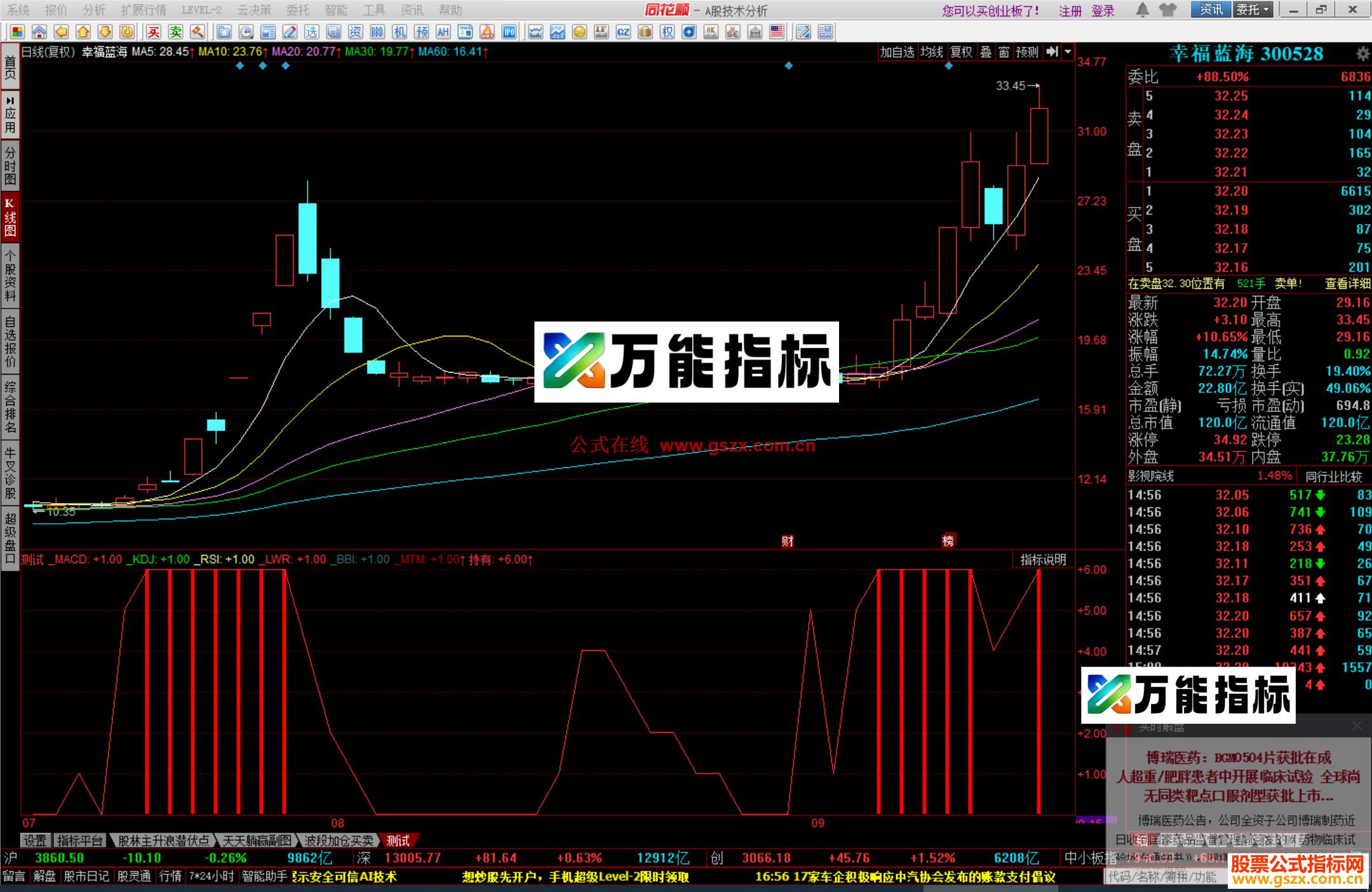This screenshot has height=892, width=1372.
Task: Switch to the 测试 indicator tab
Action: click(x=397, y=840)
